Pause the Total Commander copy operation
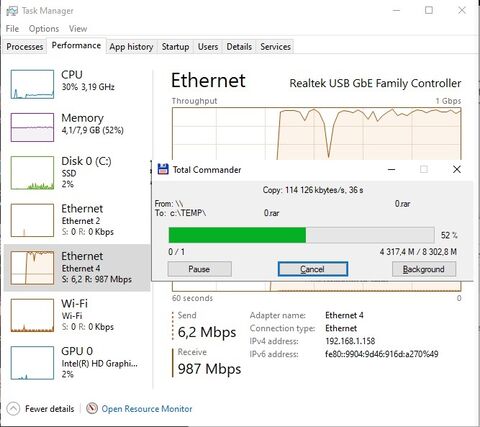480x427 pixels. [199, 269]
